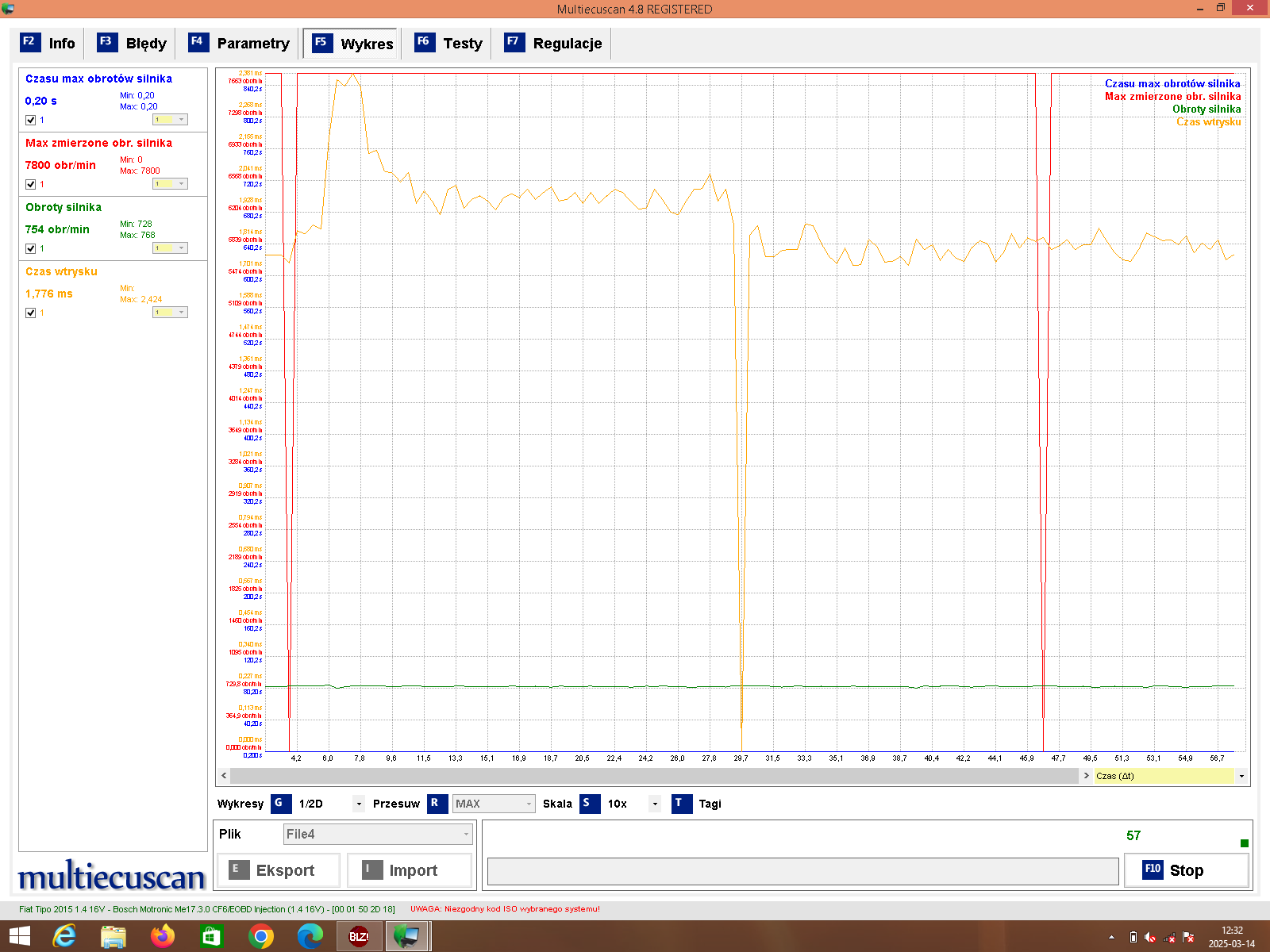Open scale dropdown for Czasu max obrotów
This screenshot has height=952, width=1270.
tap(170, 120)
